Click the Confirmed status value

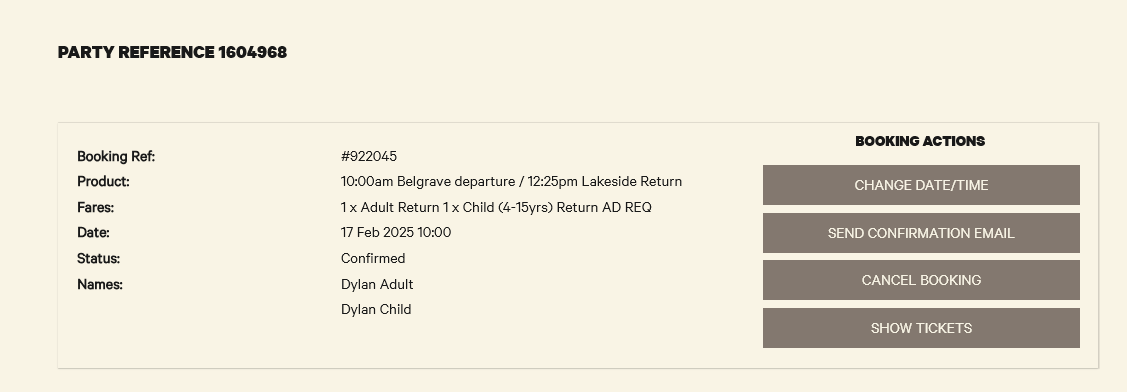(x=373, y=258)
